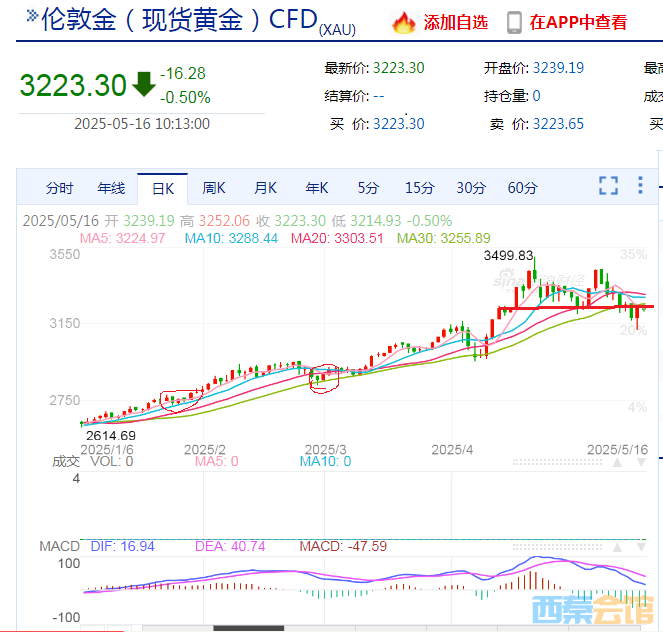Screen dimensions: 663x632
Task: Click the small arrow on the MACD panel's right
Action: click(641, 547)
